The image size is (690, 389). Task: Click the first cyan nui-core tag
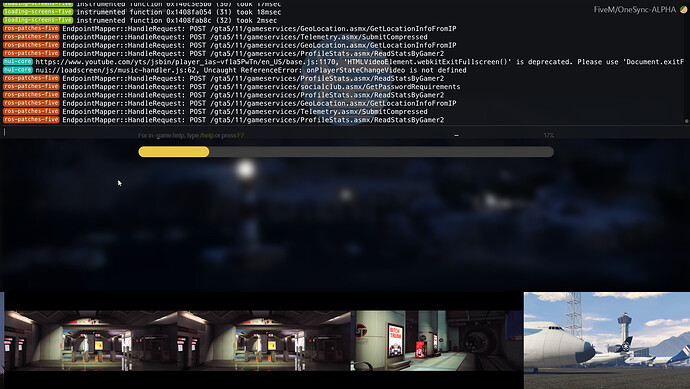point(18,62)
